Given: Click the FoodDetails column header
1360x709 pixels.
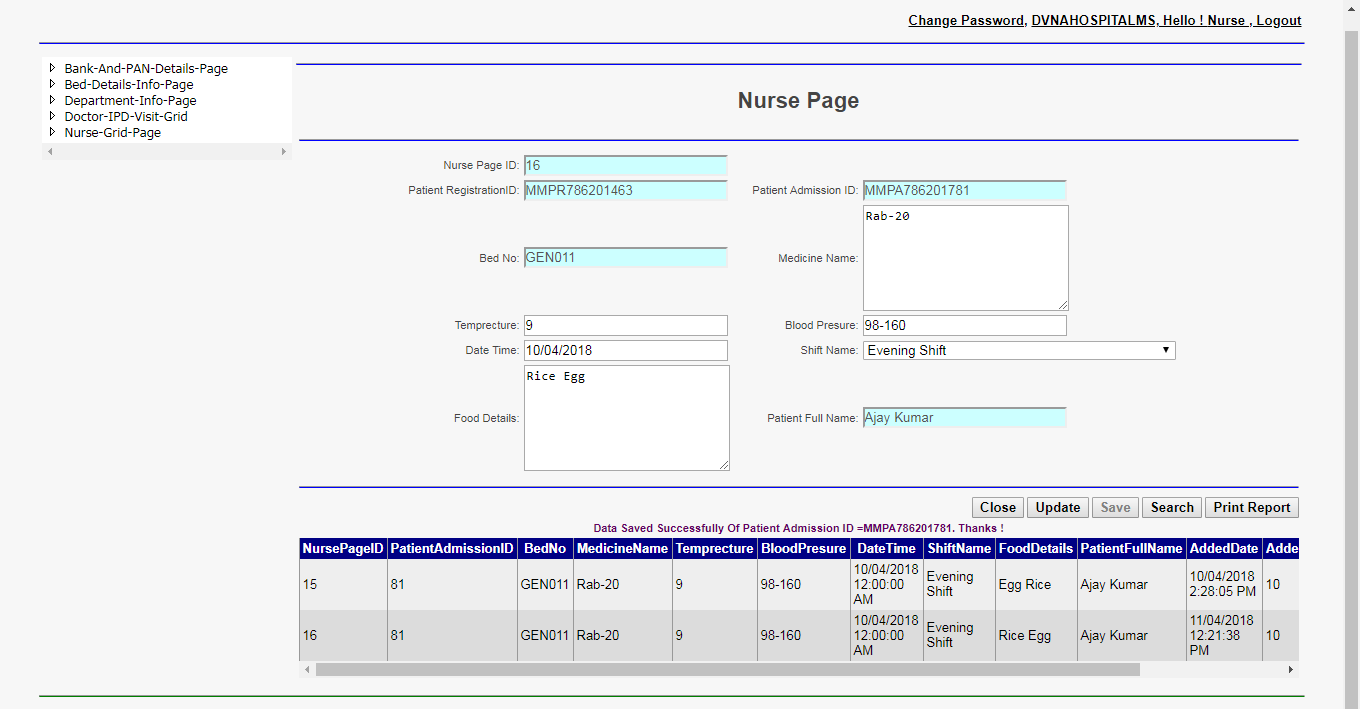Looking at the screenshot, I should pos(1036,549).
